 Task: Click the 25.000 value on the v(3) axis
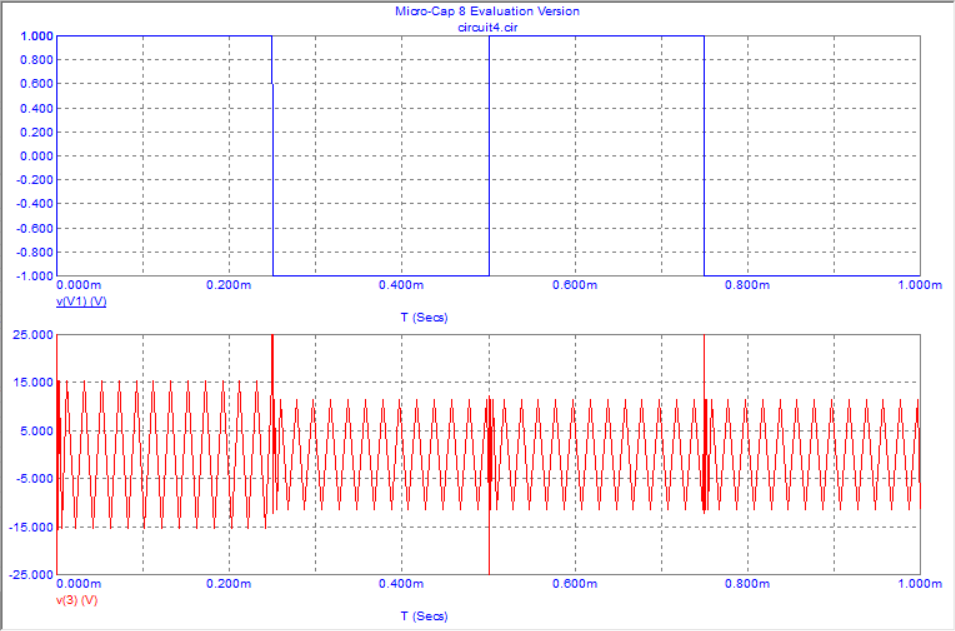(34, 334)
